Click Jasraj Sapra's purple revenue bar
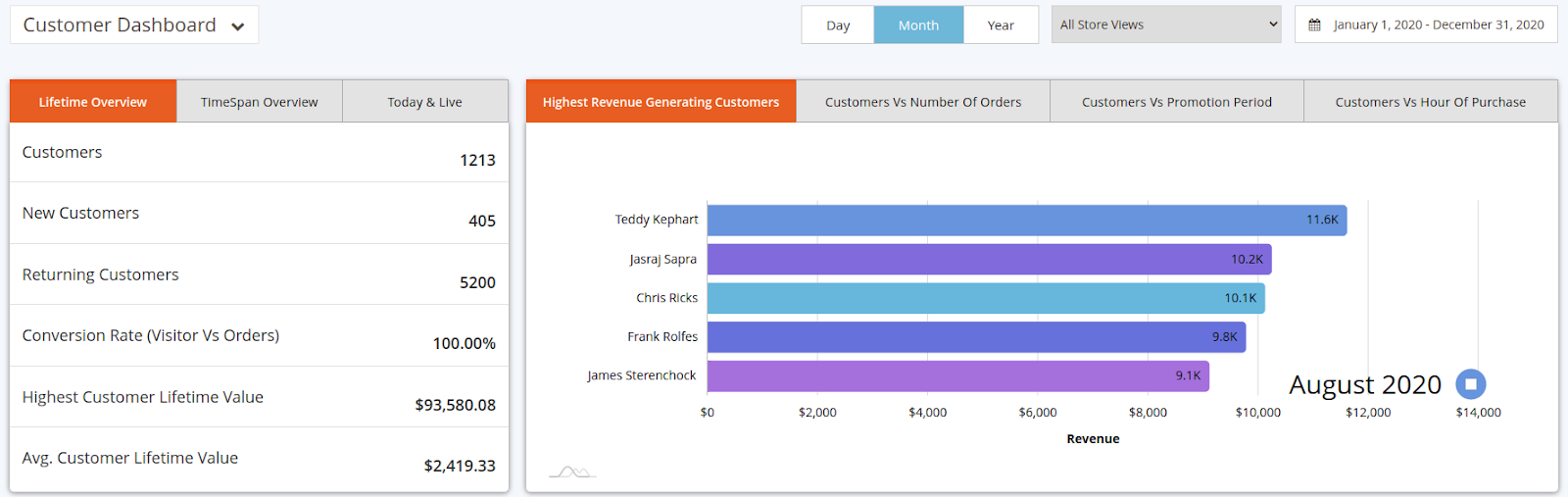 [x=989, y=260]
